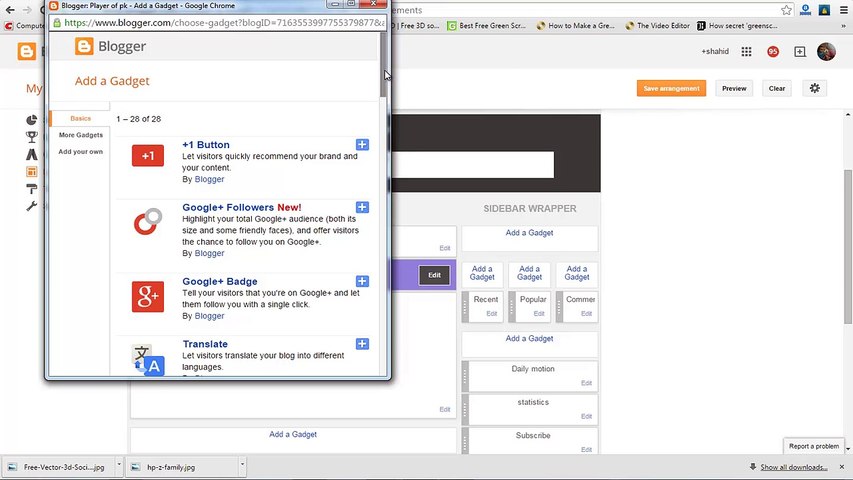Click the red g+ Badge thumbnail
The image size is (853, 480).
(x=147, y=297)
